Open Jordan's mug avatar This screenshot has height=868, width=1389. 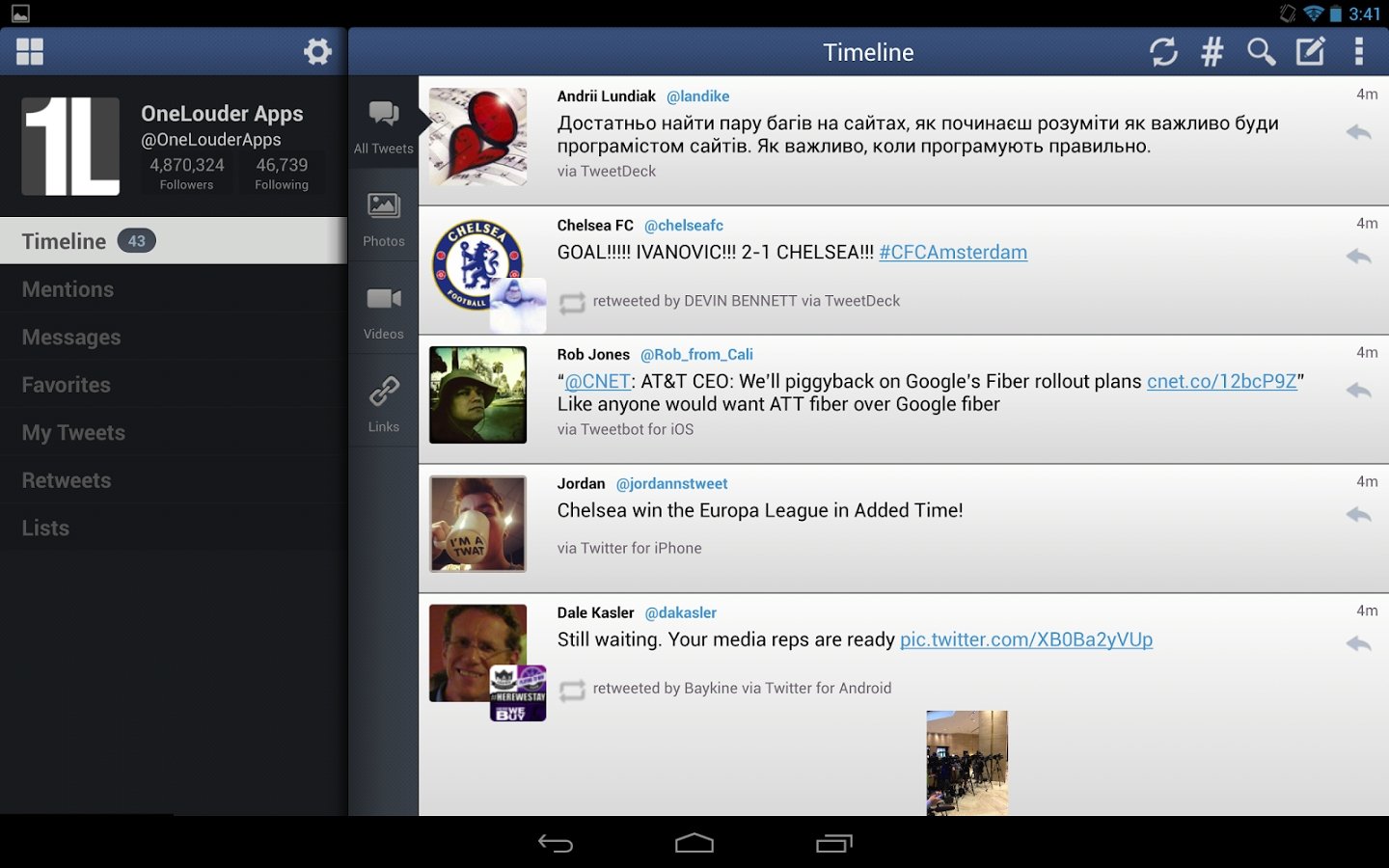tap(477, 524)
